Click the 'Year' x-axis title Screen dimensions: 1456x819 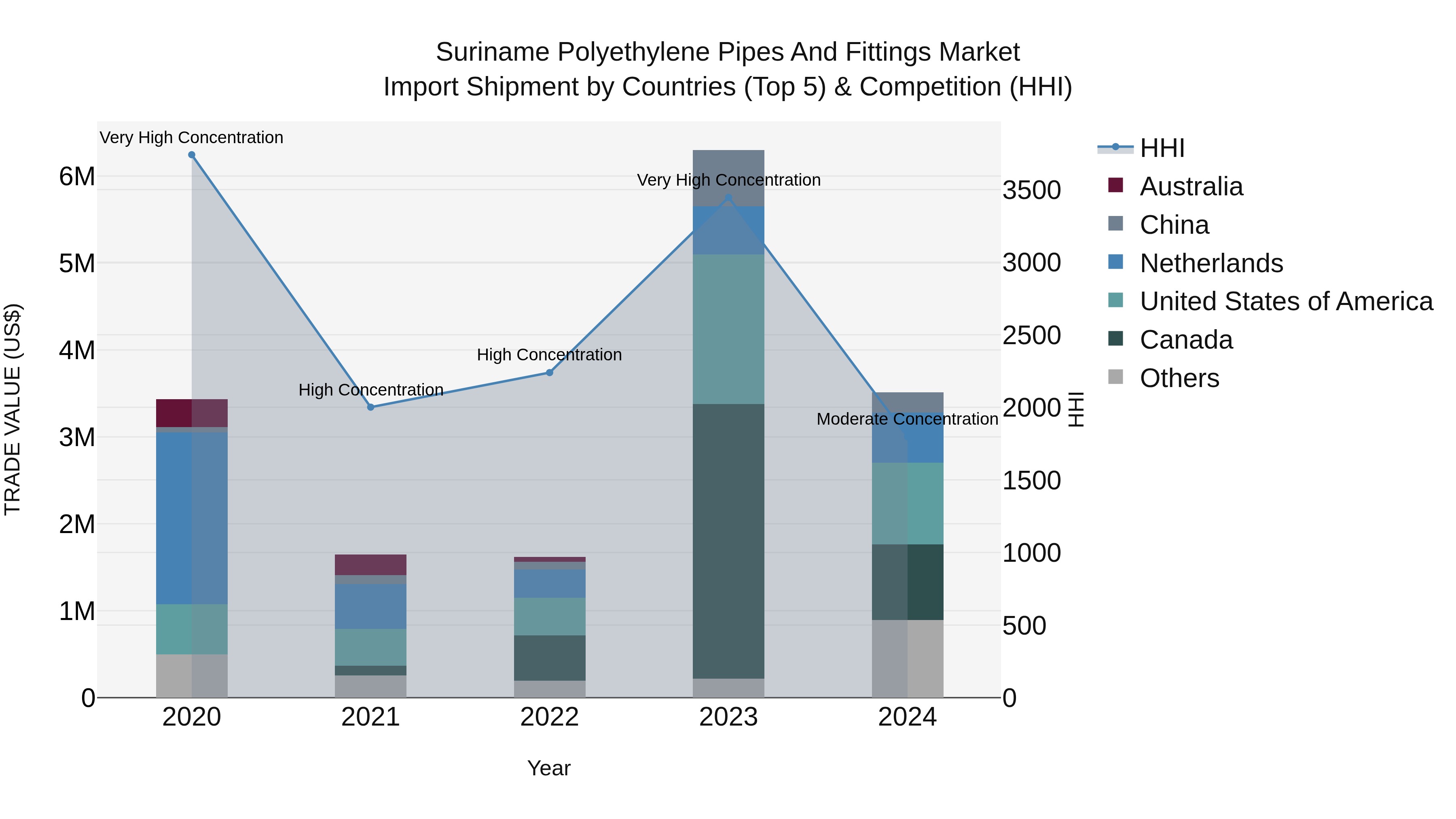(549, 768)
